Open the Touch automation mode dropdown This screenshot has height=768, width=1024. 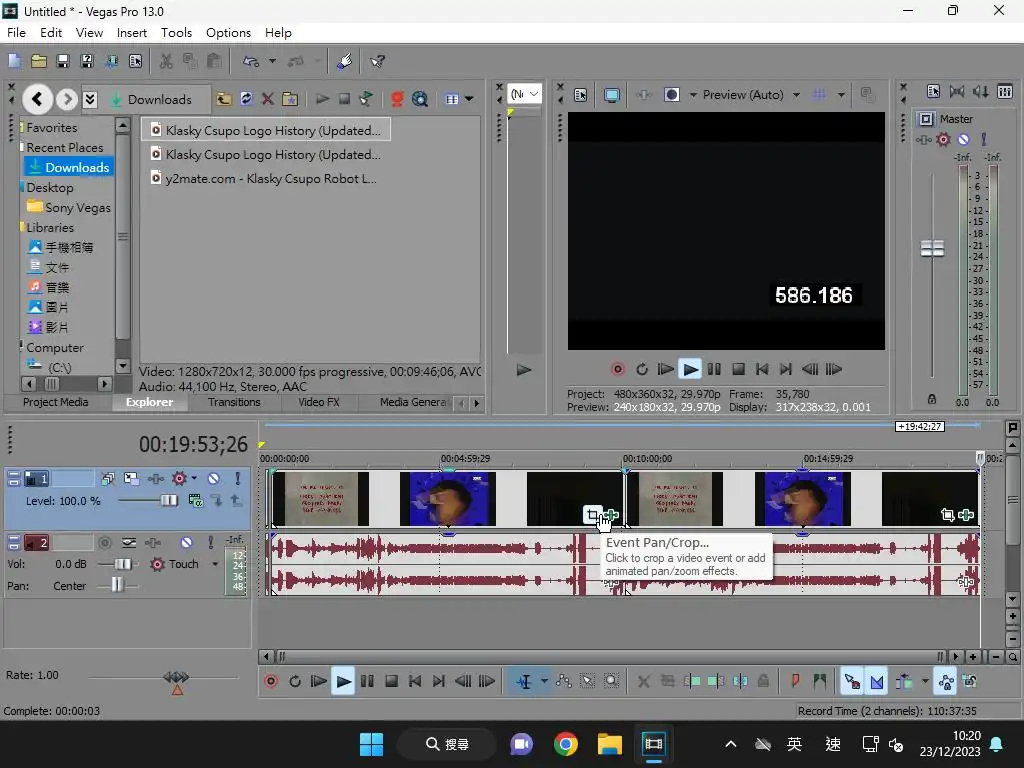(215, 564)
